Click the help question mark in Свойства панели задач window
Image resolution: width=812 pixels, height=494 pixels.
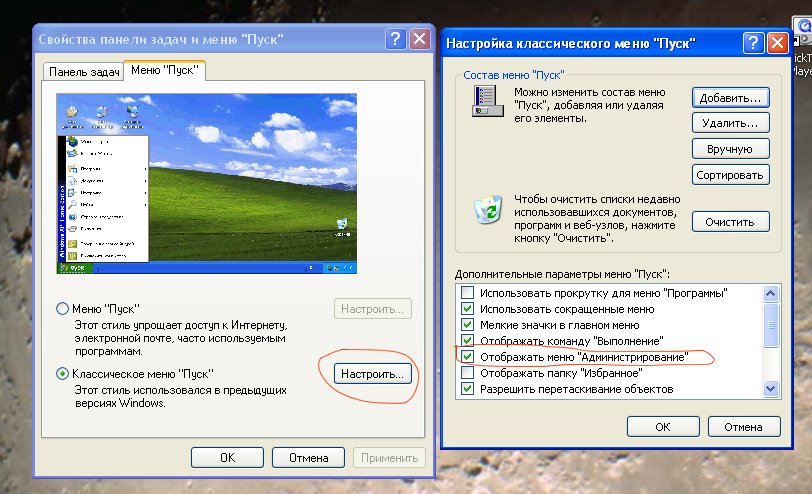(x=396, y=39)
